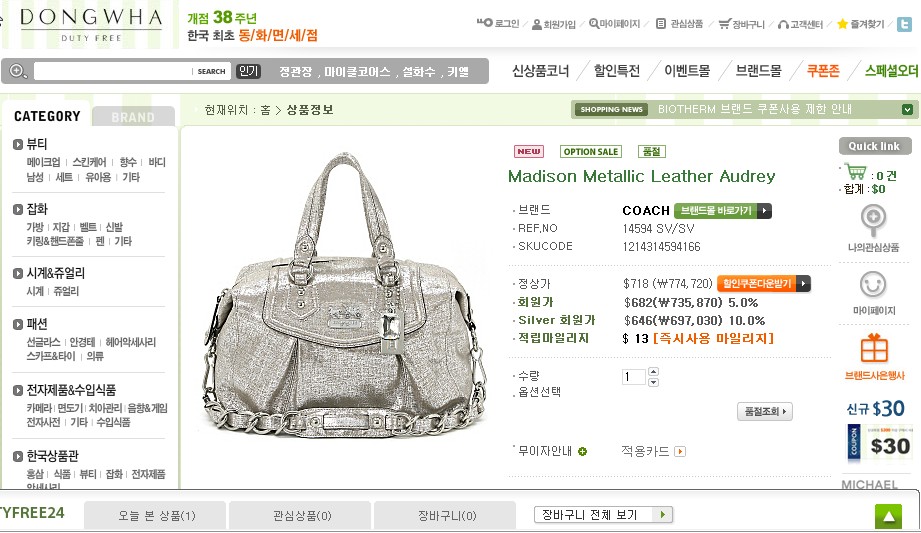This screenshot has height=533, width=921.
Task: Click the green scroll-to-top arrow button
Action: (x=888, y=516)
